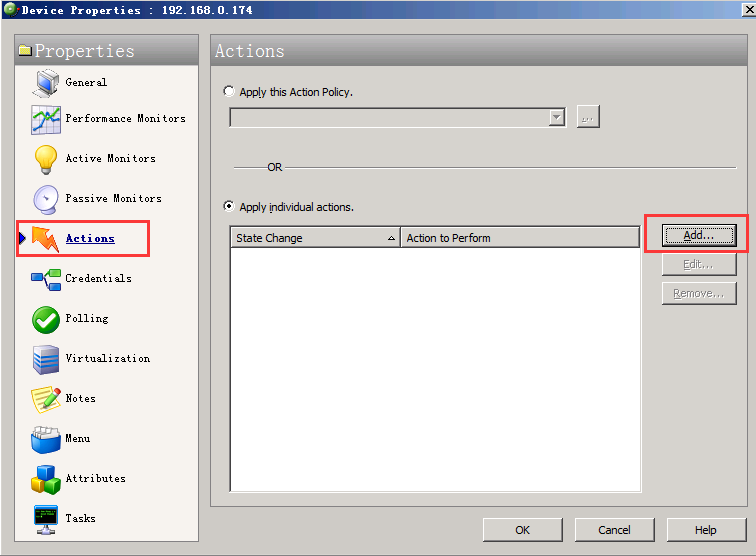The width and height of the screenshot is (756, 556).
Task: Open Performance Monitors chart icon
Action: pyautogui.click(x=46, y=120)
